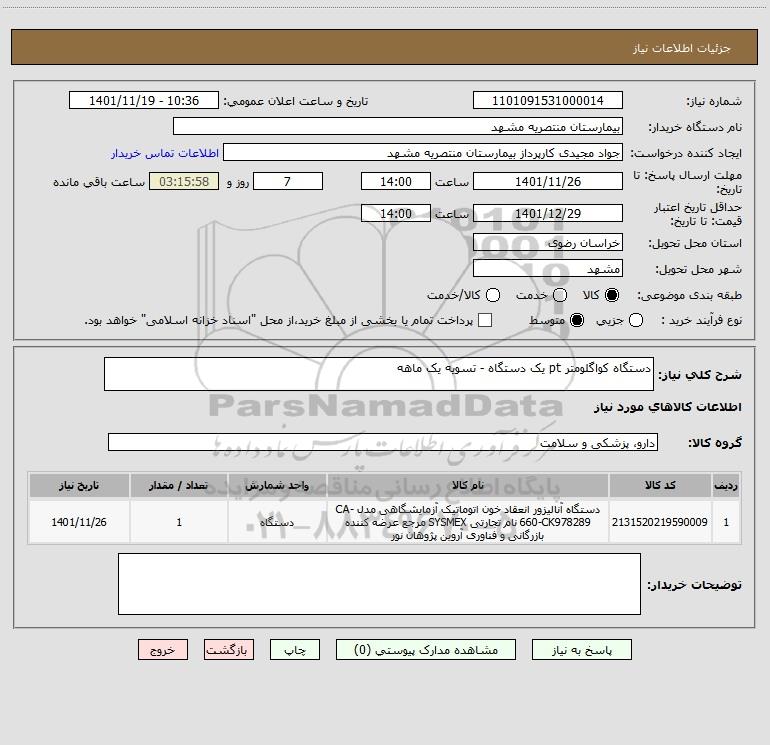Click the response deadline 14:00 time field
The width and height of the screenshot is (770, 745).
pyautogui.click(x=396, y=181)
